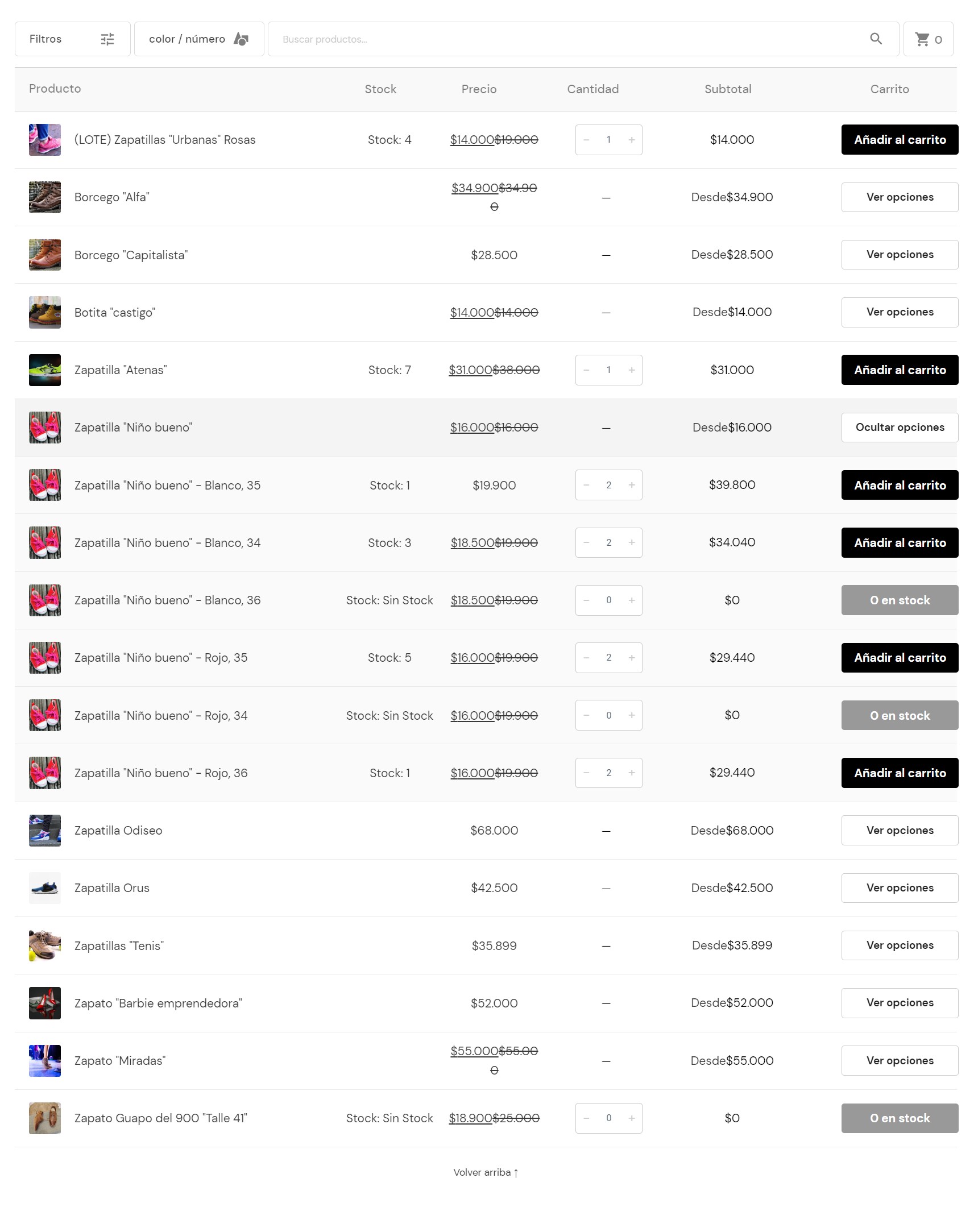Sort by the Stock column header
Screen dimensions: 978x1232
[x=380, y=89]
